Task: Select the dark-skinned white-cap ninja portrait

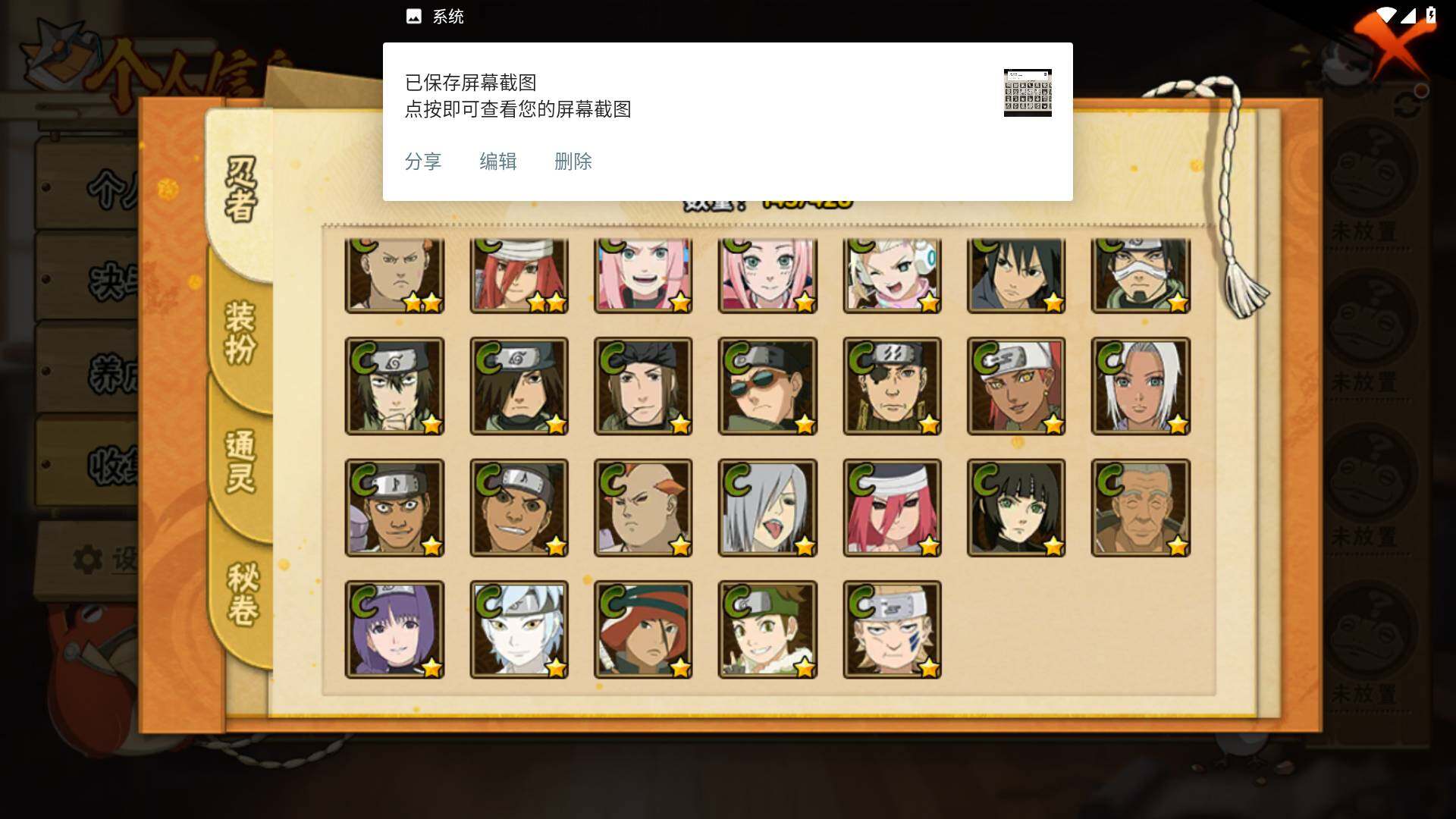Action: (1016, 386)
